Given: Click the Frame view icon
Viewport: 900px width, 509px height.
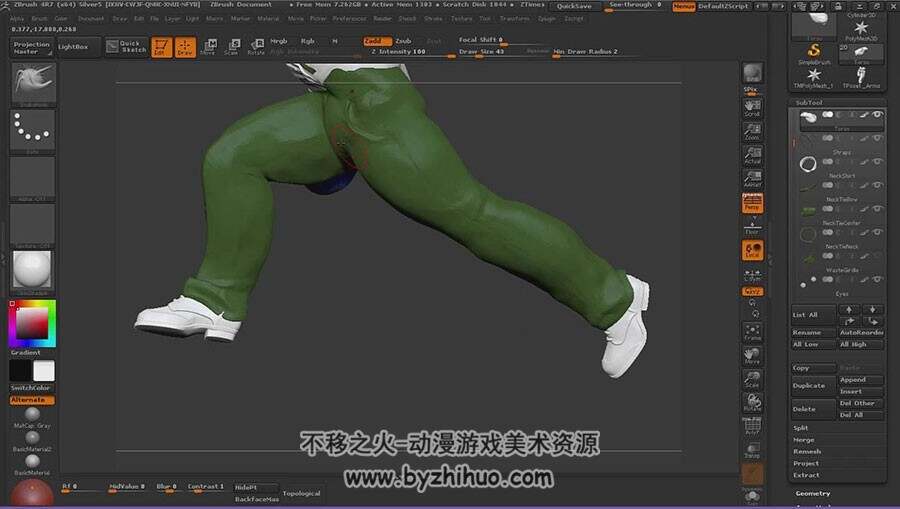Looking at the screenshot, I should (x=752, y=332).
